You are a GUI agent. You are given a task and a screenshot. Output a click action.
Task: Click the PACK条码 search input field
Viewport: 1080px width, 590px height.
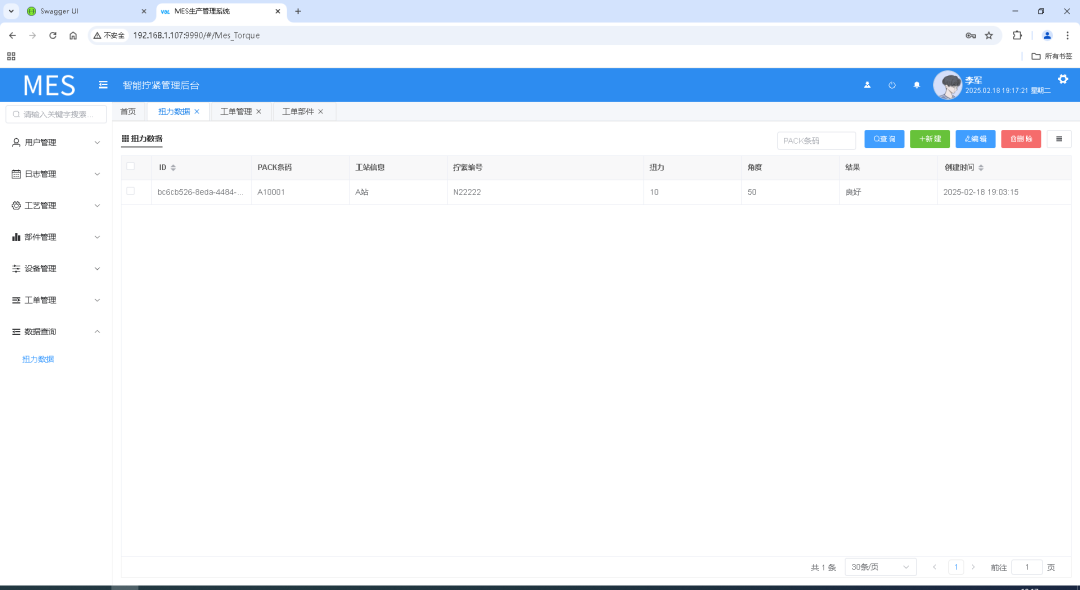[816, 141]
